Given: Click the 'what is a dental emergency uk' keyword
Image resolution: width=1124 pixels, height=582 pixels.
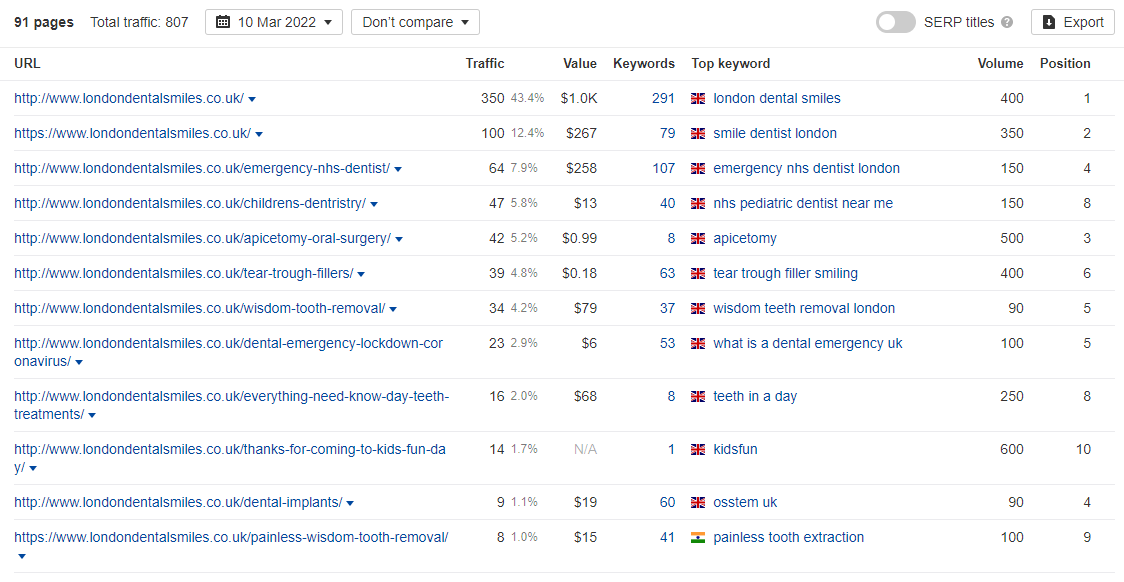Looking at the screenshot, I should coord(808,344).
